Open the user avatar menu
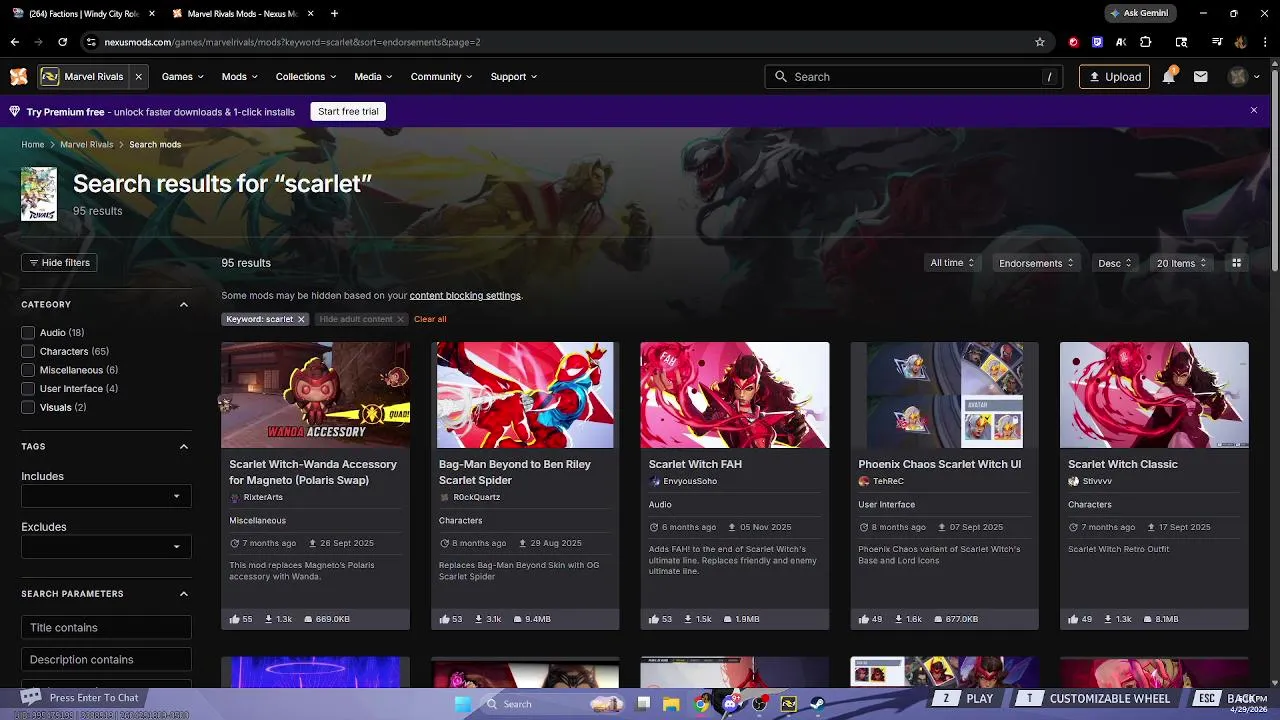Image resolution: width=1280 pixels, height=720 pixels. click(1244, 77)
